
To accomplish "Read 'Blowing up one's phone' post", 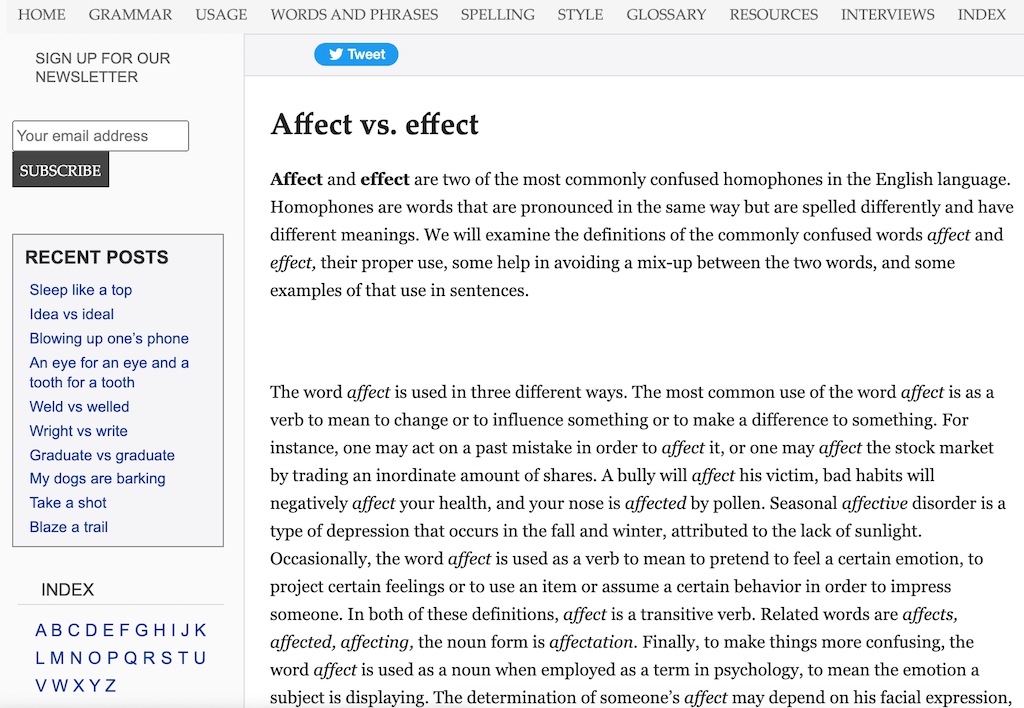I will [109, 338].
